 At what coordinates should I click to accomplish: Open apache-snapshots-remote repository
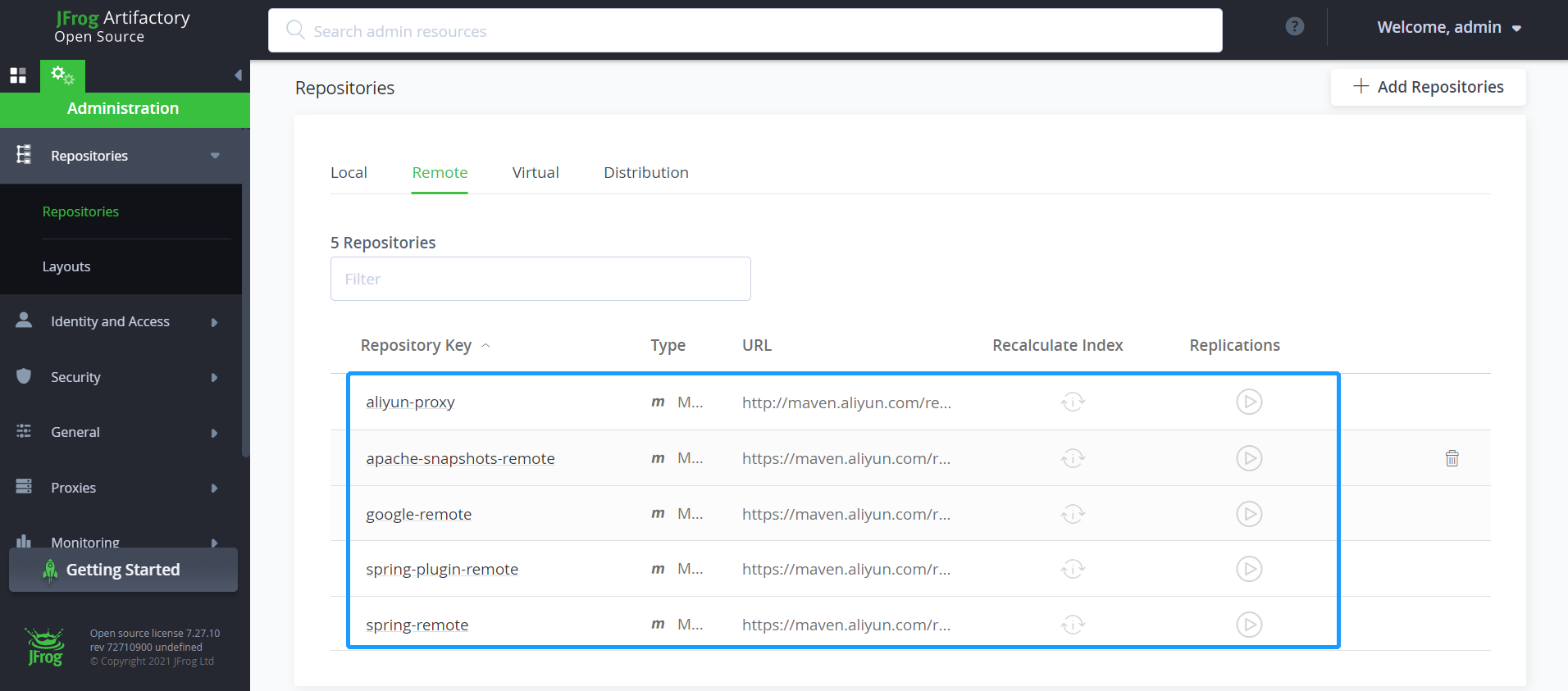[x=460, y=458]
